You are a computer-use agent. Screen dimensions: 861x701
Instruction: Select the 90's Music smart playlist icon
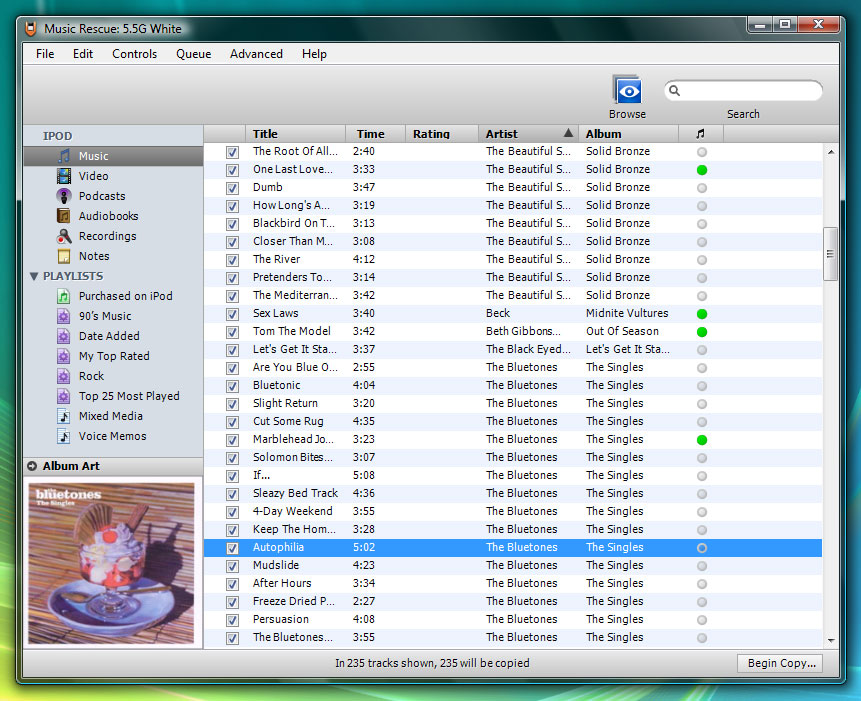tap(64, 316)
